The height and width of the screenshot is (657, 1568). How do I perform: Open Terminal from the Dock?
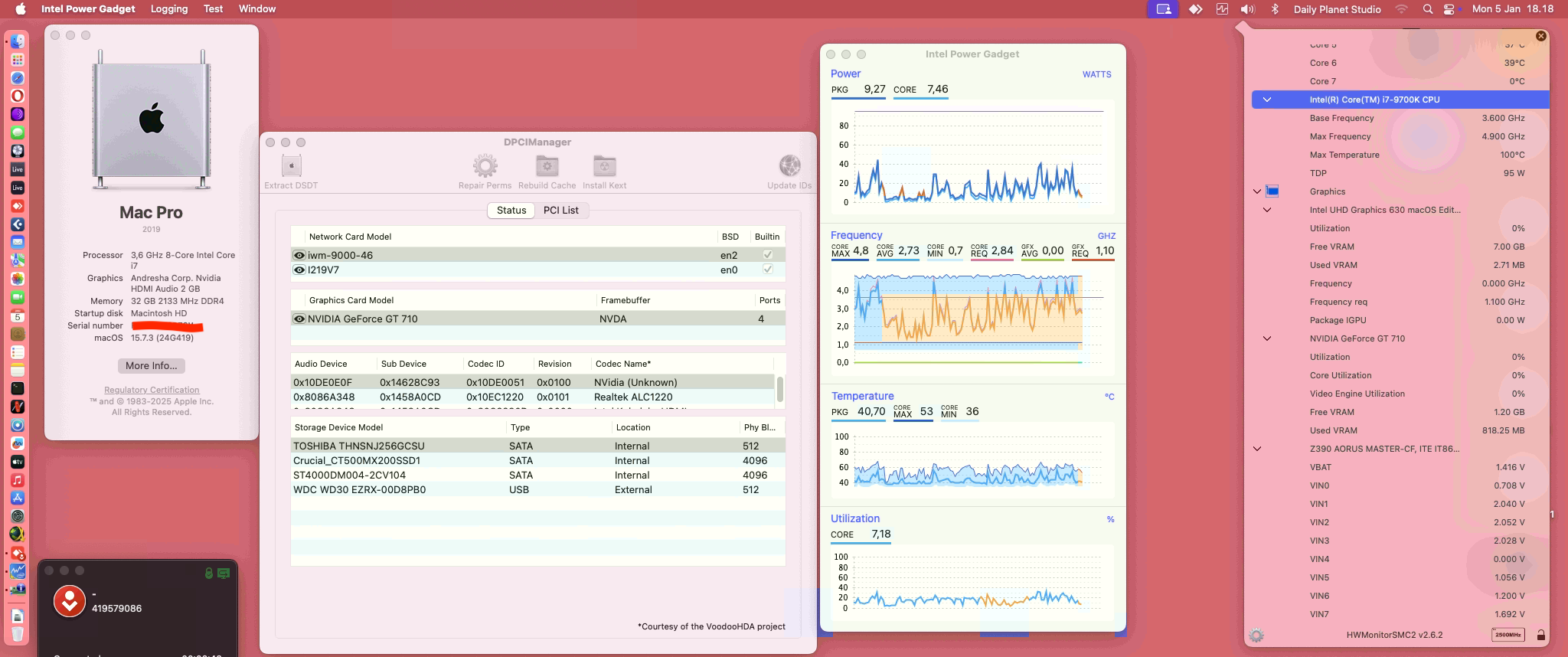pos(17,388)
